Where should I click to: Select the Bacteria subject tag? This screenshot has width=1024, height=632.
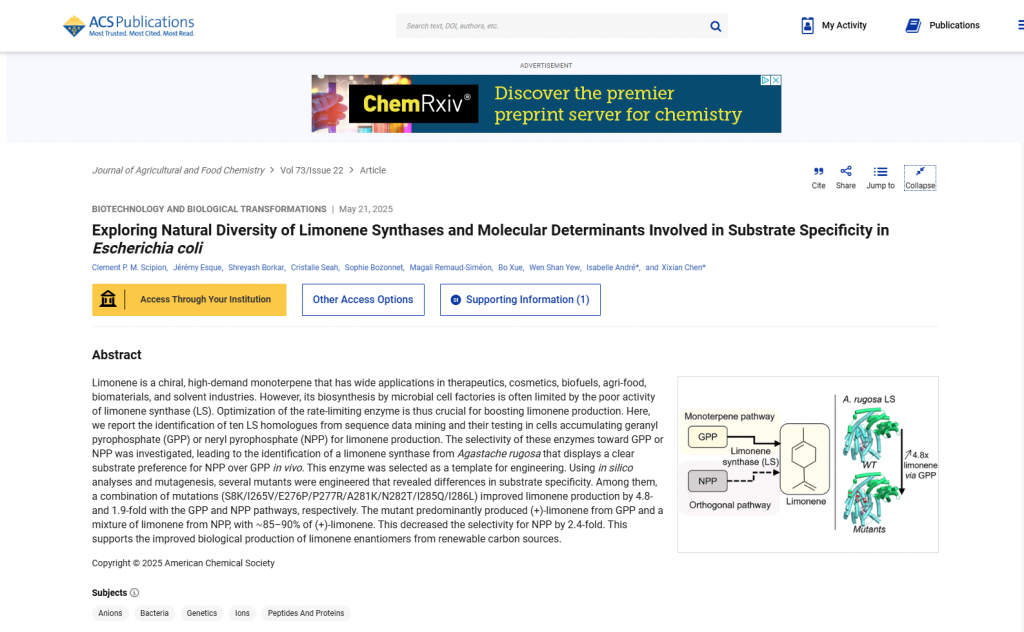[x=154, y=613]
